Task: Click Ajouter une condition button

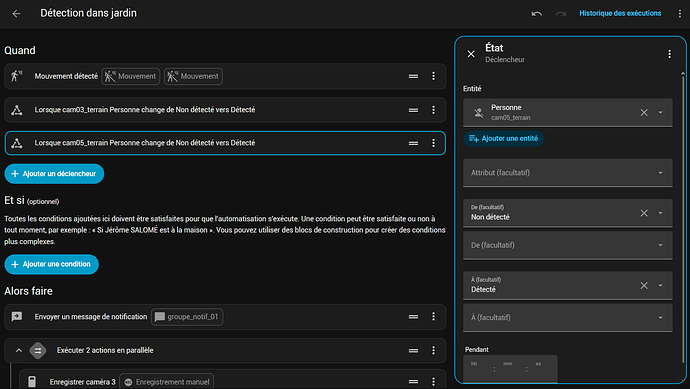Action: pos(51,264)
